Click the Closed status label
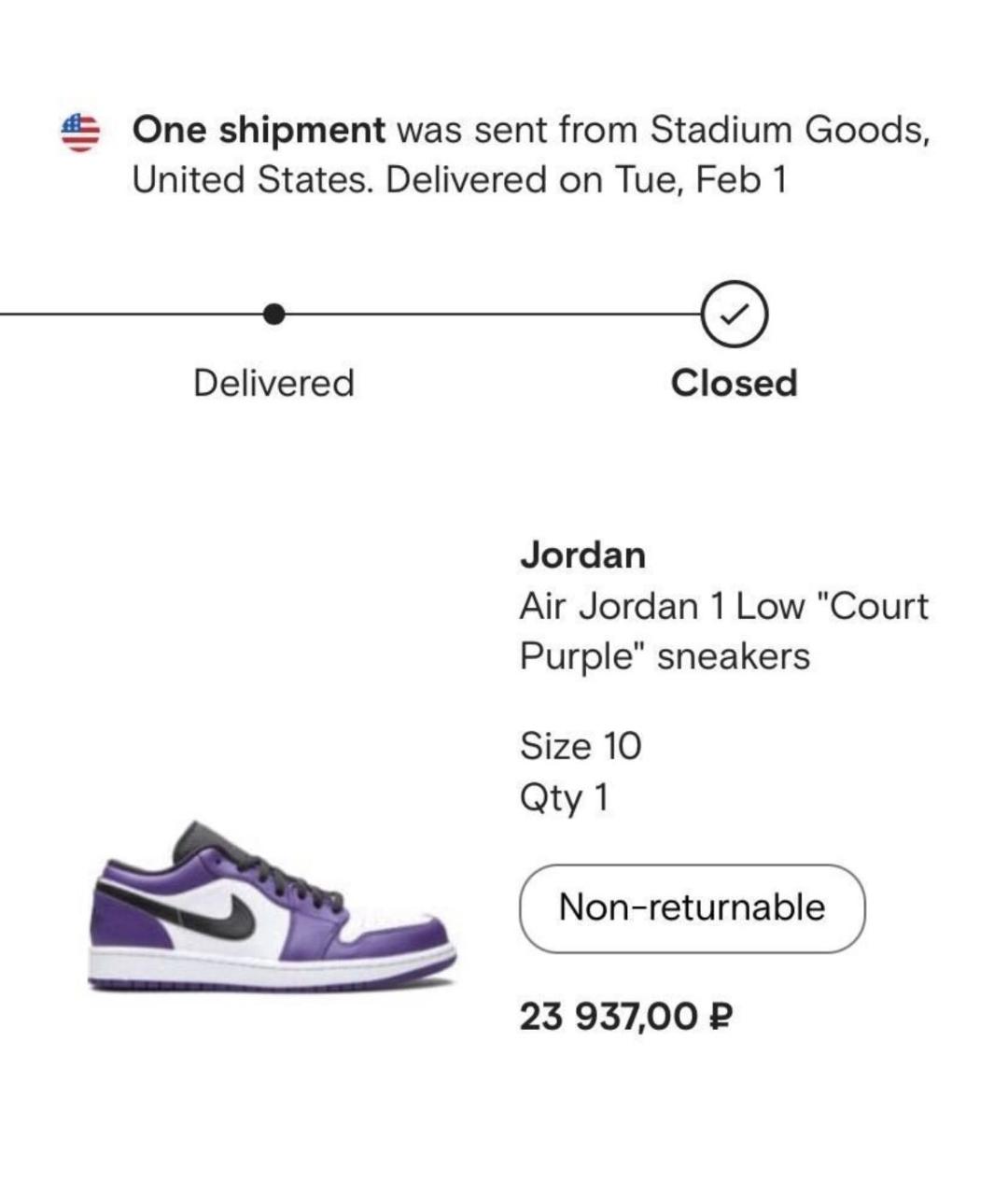Screen dimensions: 1008x1195 click(734, 383)
